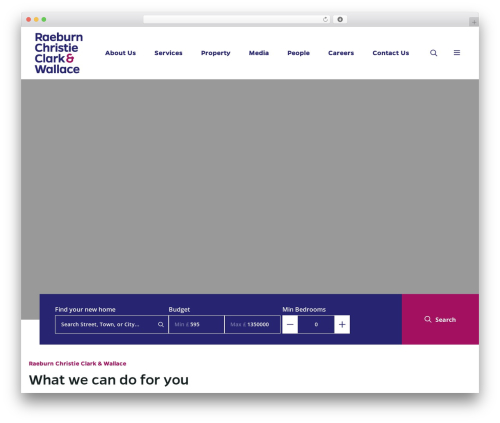Open the hamburger menu icon
500x423 pixels.
click(457, 53)
